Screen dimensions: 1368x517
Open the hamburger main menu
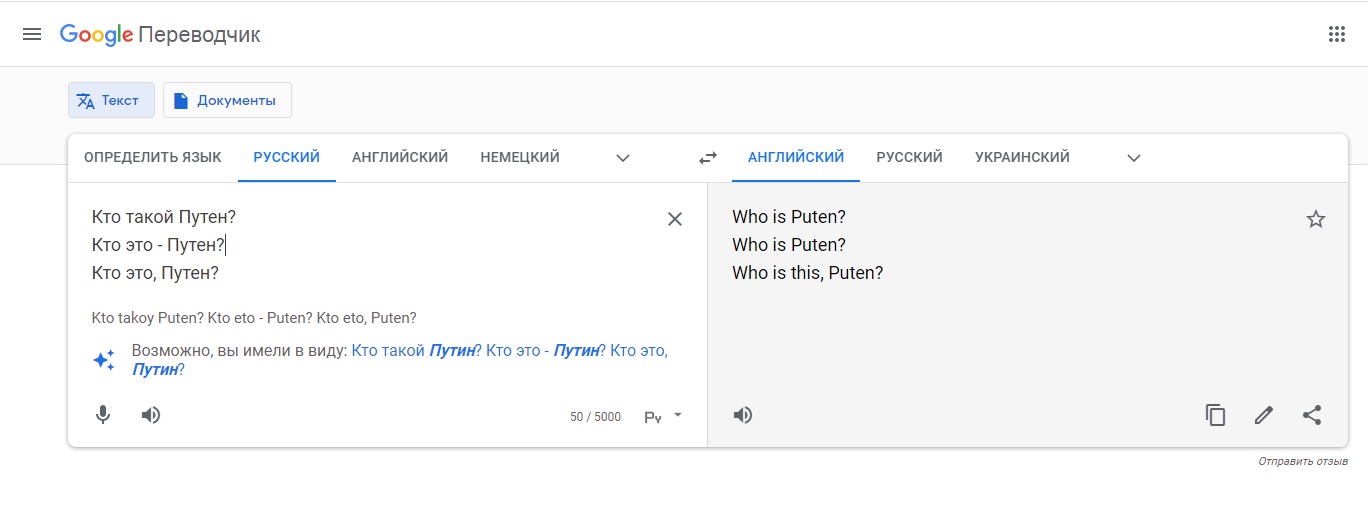pyautogui.click(x=32, y=34)
